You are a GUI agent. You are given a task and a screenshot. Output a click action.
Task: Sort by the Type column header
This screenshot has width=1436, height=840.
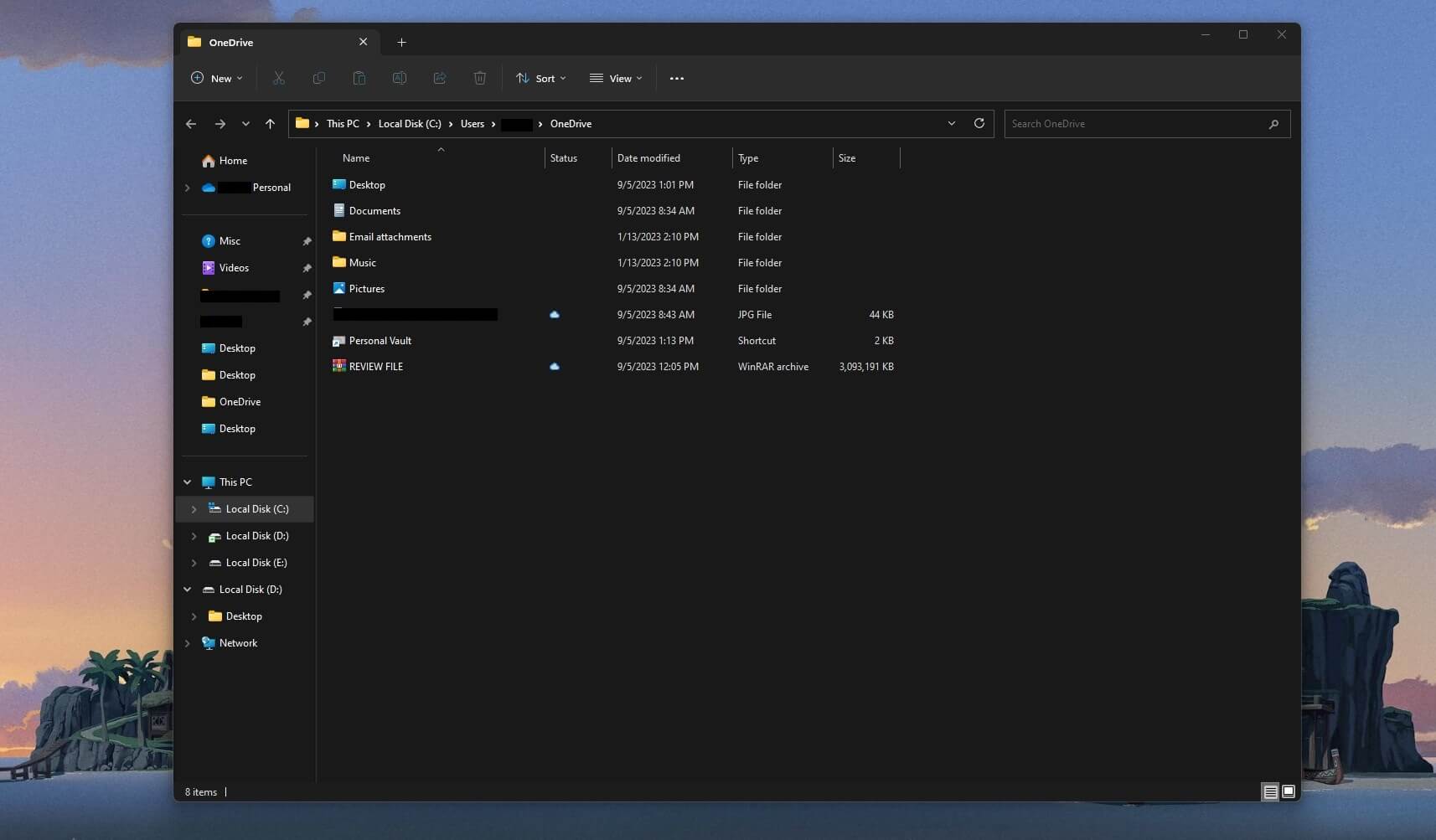748,157
